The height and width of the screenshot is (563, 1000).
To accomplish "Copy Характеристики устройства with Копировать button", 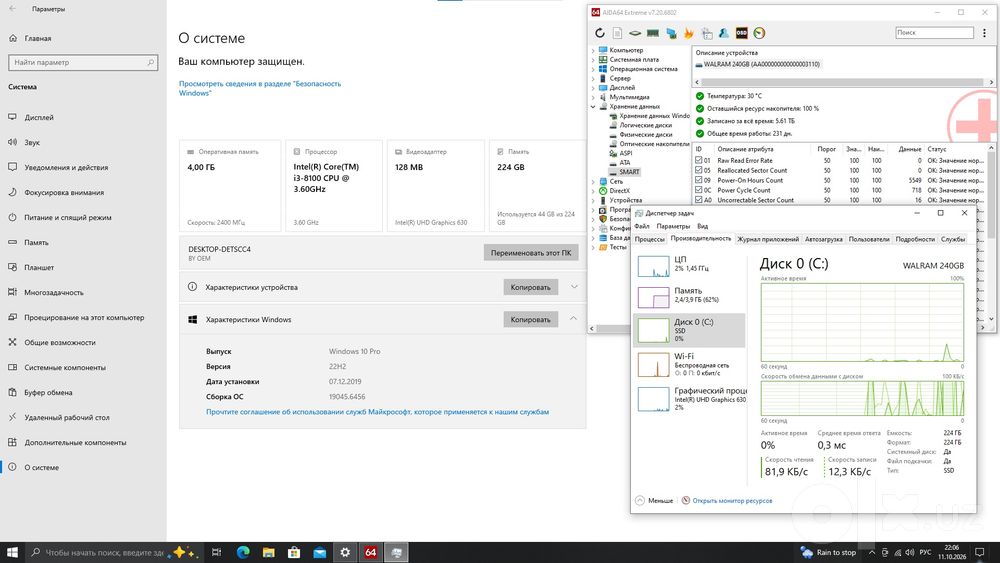I will (x=531, y=287).
